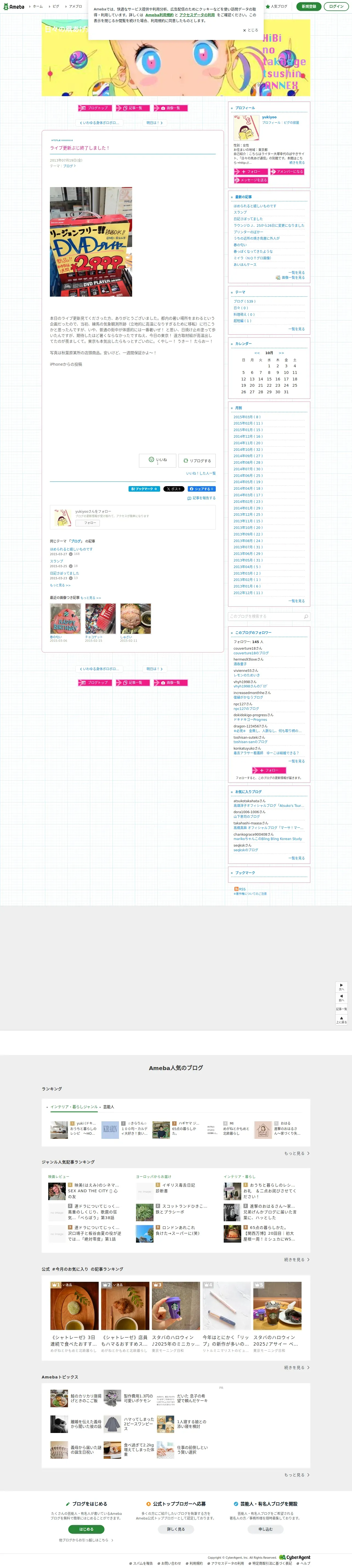Open 続きを見る below the genre article ranking
This screenshot has width=352, height=1568.
[297, 1260]
